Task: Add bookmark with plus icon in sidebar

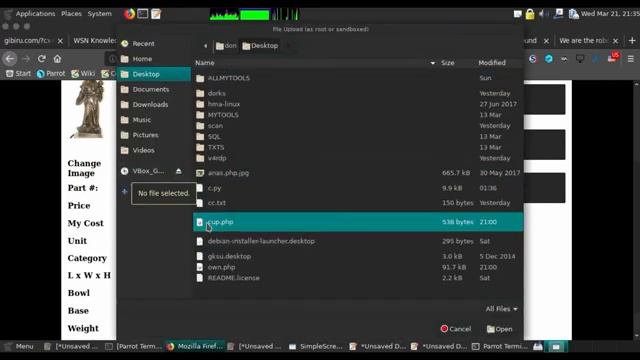Action: 124,191
